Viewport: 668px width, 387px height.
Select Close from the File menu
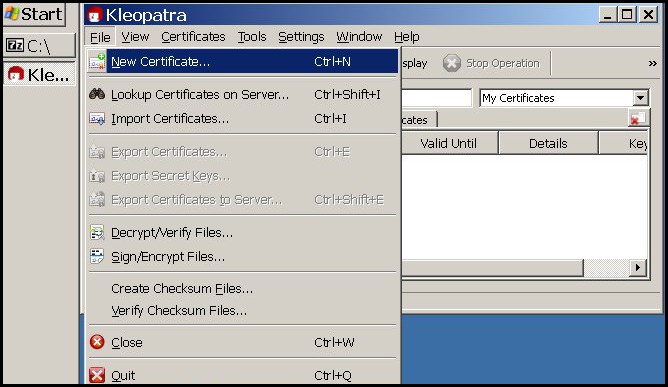pyautogui.click(x=242, y=342)
